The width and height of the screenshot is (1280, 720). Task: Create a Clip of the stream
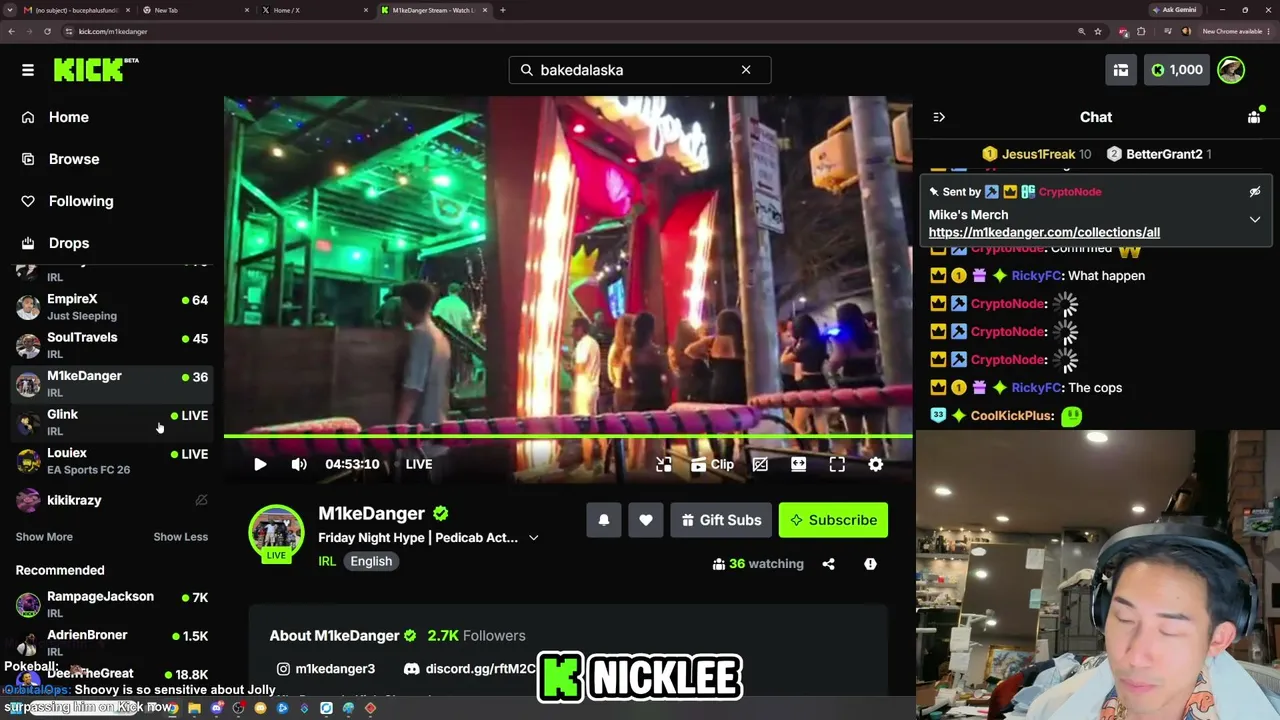712,464
